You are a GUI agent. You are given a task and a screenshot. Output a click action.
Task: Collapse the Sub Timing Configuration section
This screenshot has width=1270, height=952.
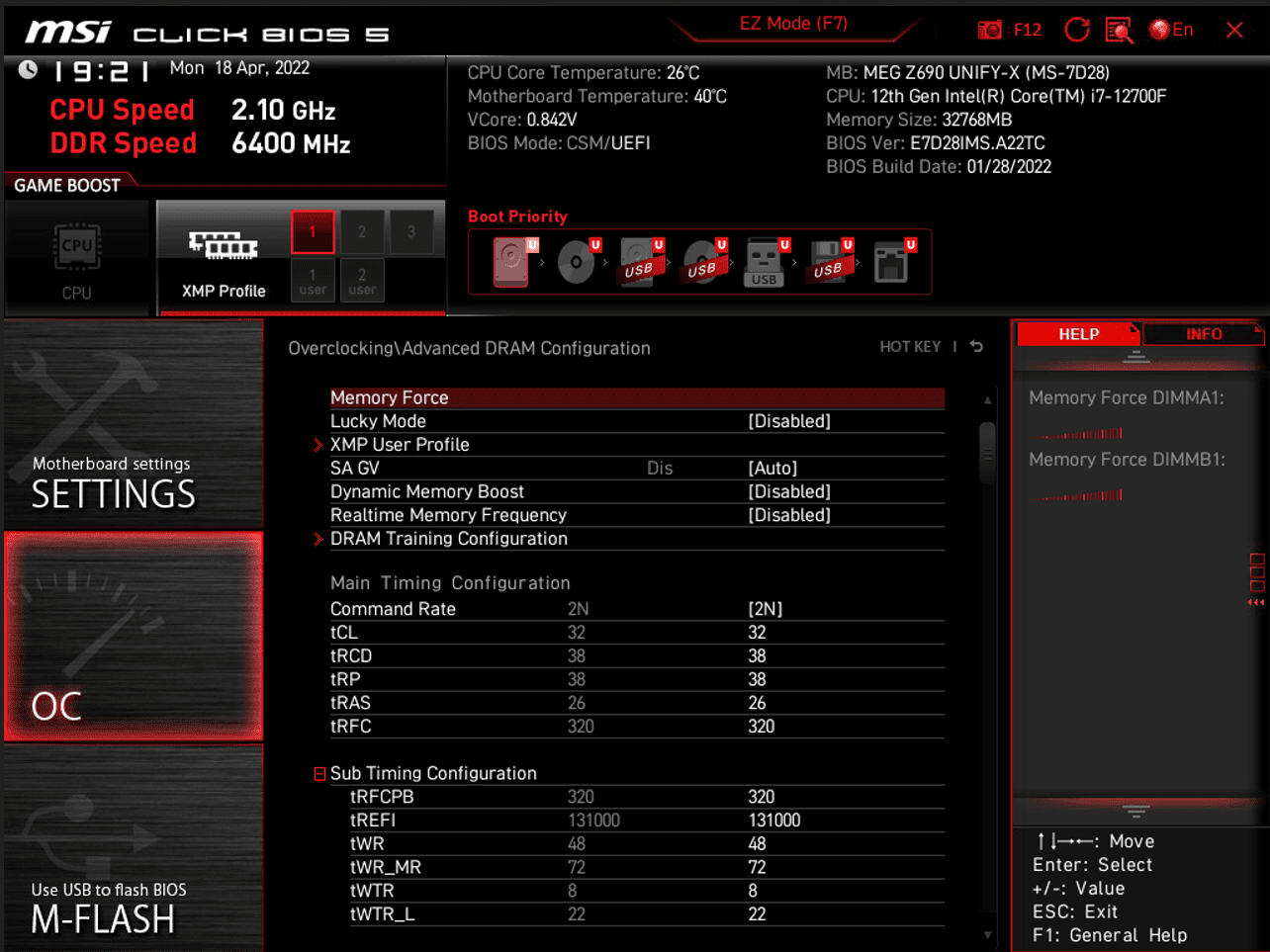319,774
